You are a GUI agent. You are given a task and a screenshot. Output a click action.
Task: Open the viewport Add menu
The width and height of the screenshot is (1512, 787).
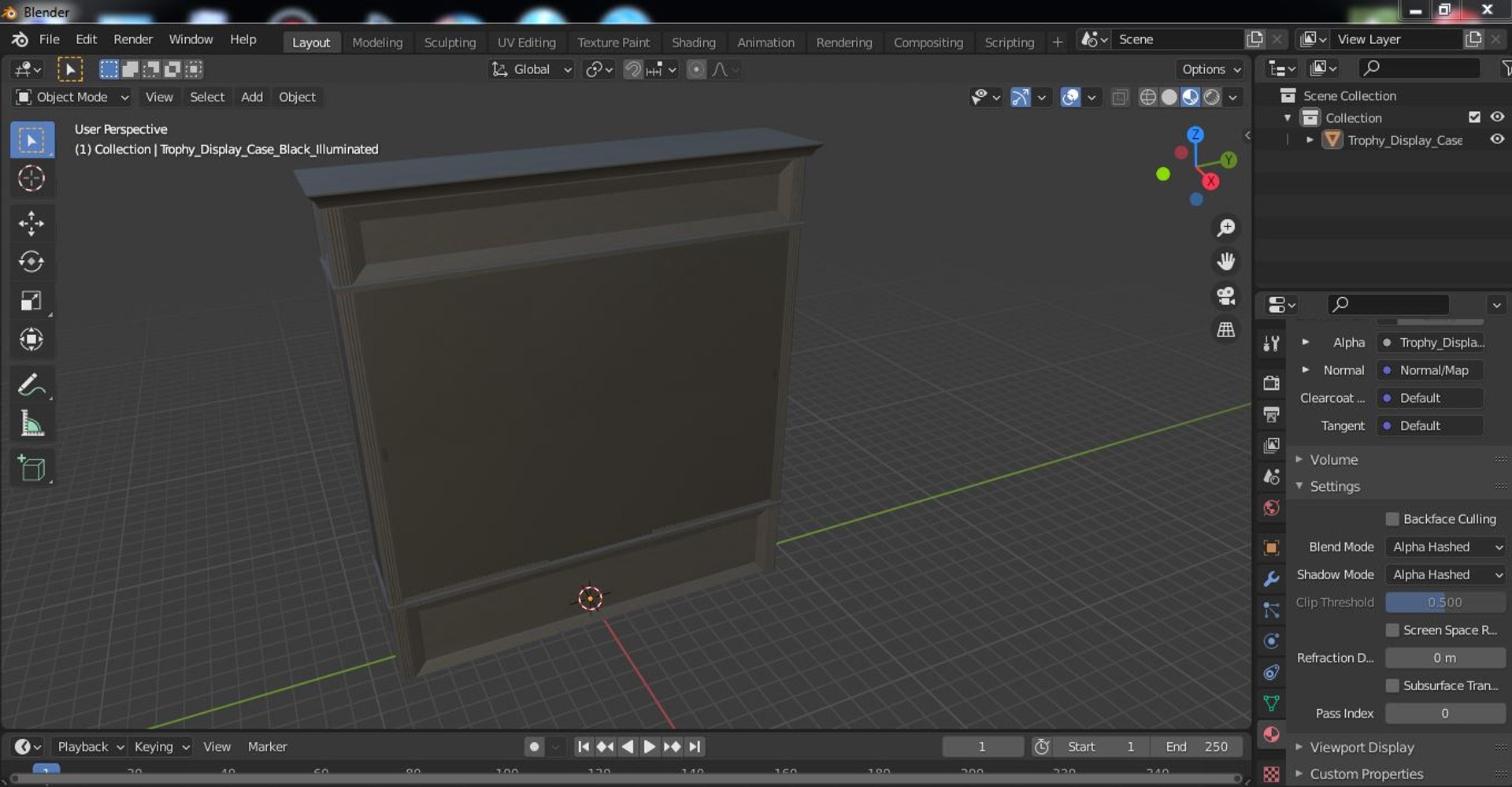pyautogui.click(x=252, y=97)
